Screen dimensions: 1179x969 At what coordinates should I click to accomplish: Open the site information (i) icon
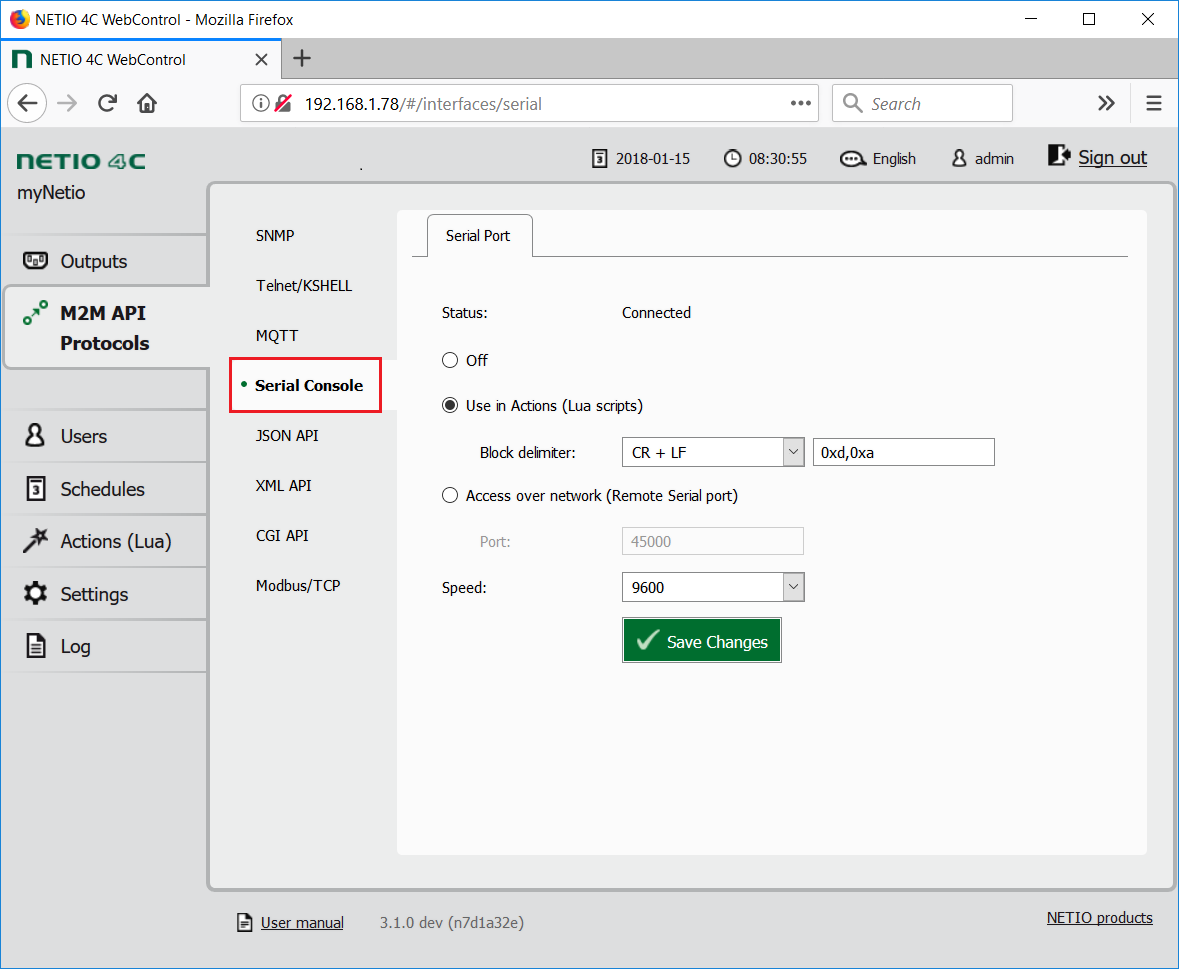pyautogui.click(x=260, y=103)
